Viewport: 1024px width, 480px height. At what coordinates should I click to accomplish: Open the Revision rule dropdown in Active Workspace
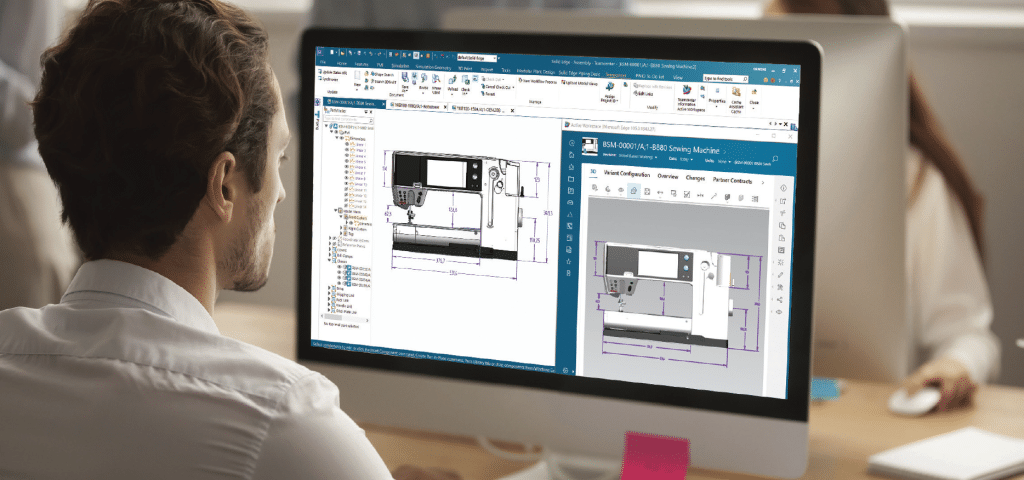(x=637, y=156)
